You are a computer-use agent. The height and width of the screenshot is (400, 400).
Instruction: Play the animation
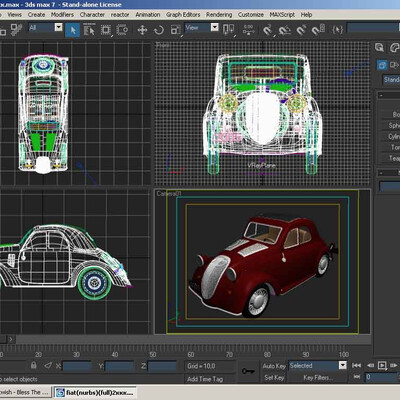pyautogui.click(x=382, y=366)
